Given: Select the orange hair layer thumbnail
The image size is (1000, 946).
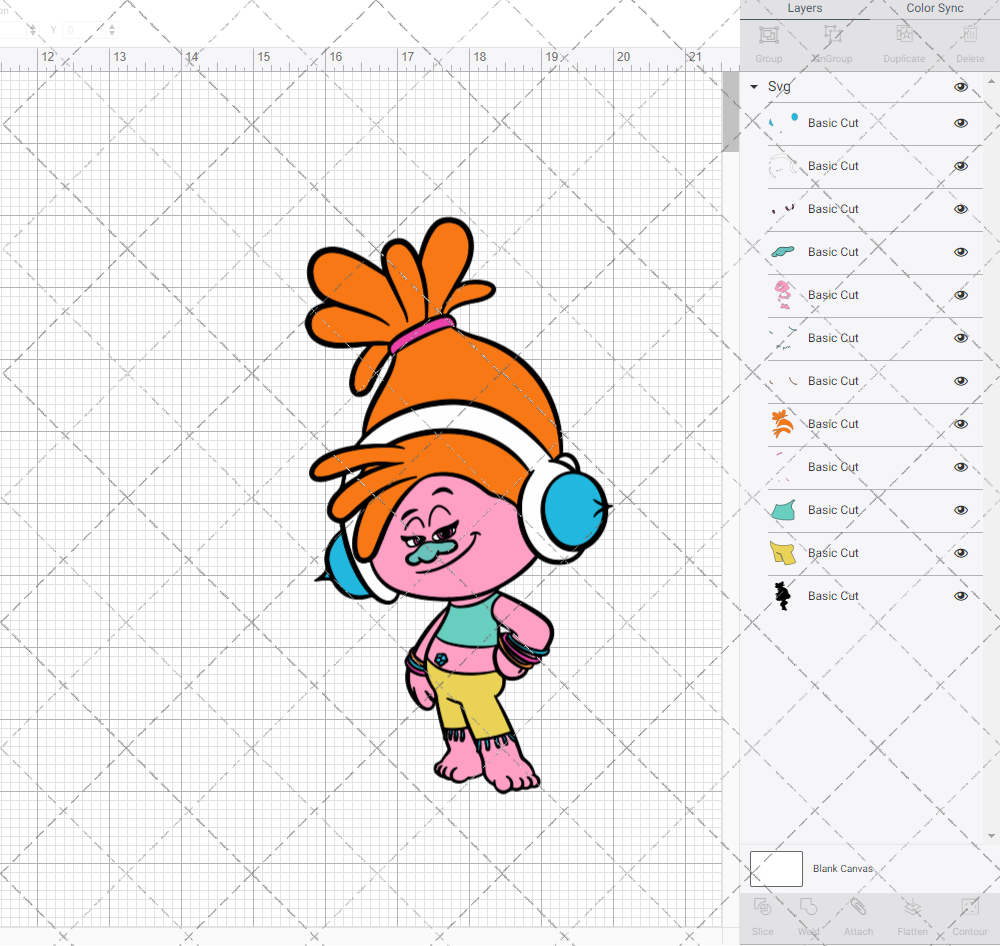Looking at the screenshot, I should coord(784,424).
